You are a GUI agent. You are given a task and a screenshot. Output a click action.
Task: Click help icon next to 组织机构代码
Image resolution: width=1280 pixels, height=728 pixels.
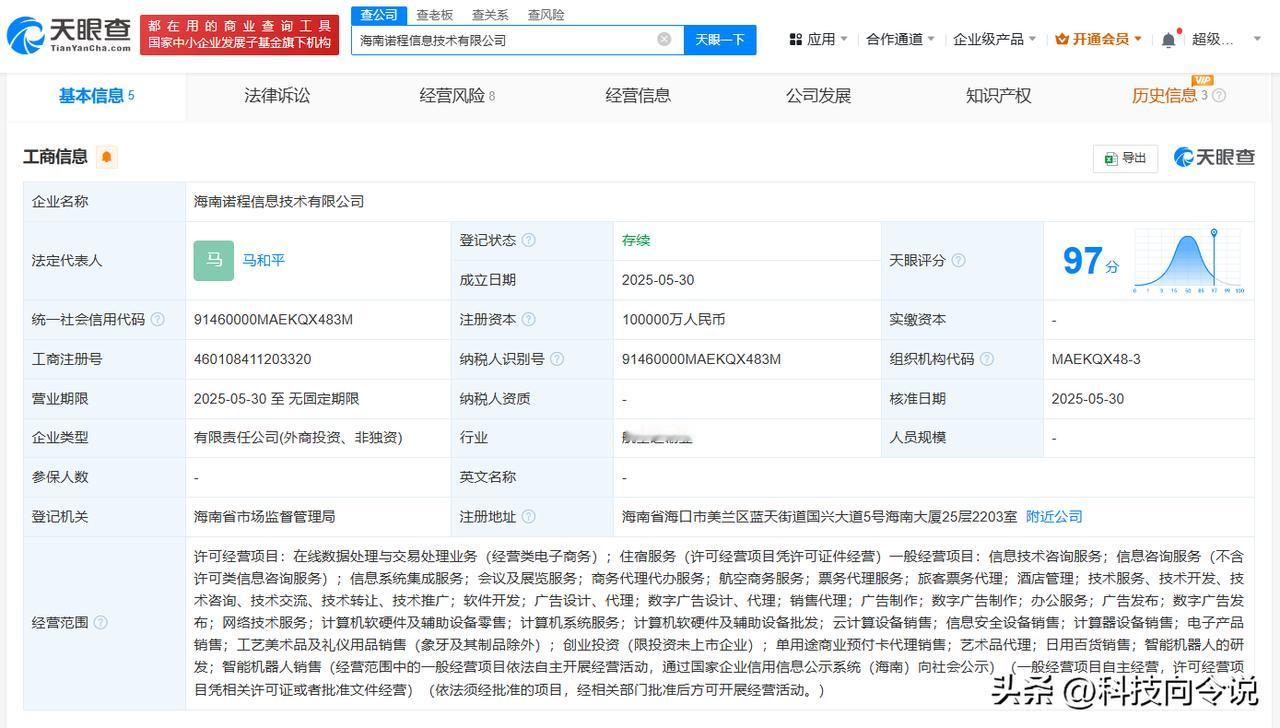[x=987, y=359]
